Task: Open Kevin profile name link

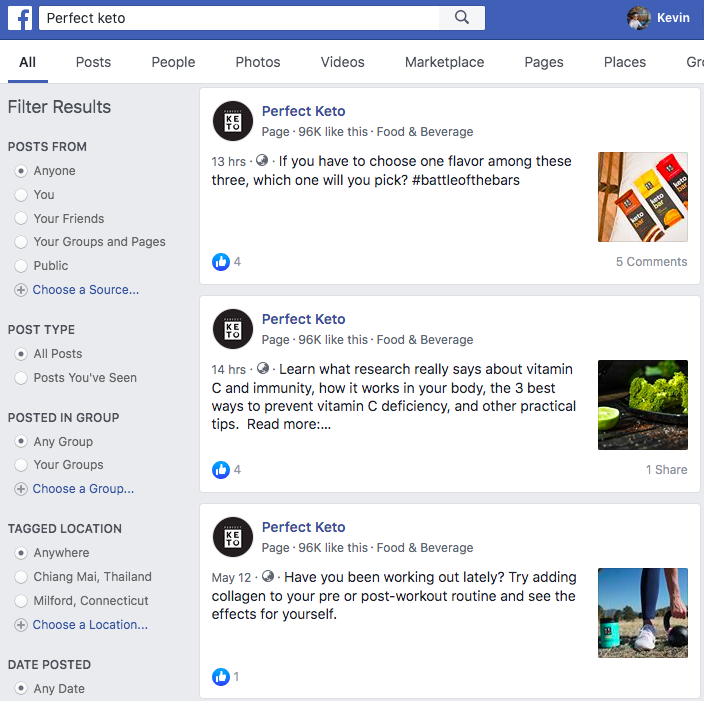Action: click(x=673, y=18)
